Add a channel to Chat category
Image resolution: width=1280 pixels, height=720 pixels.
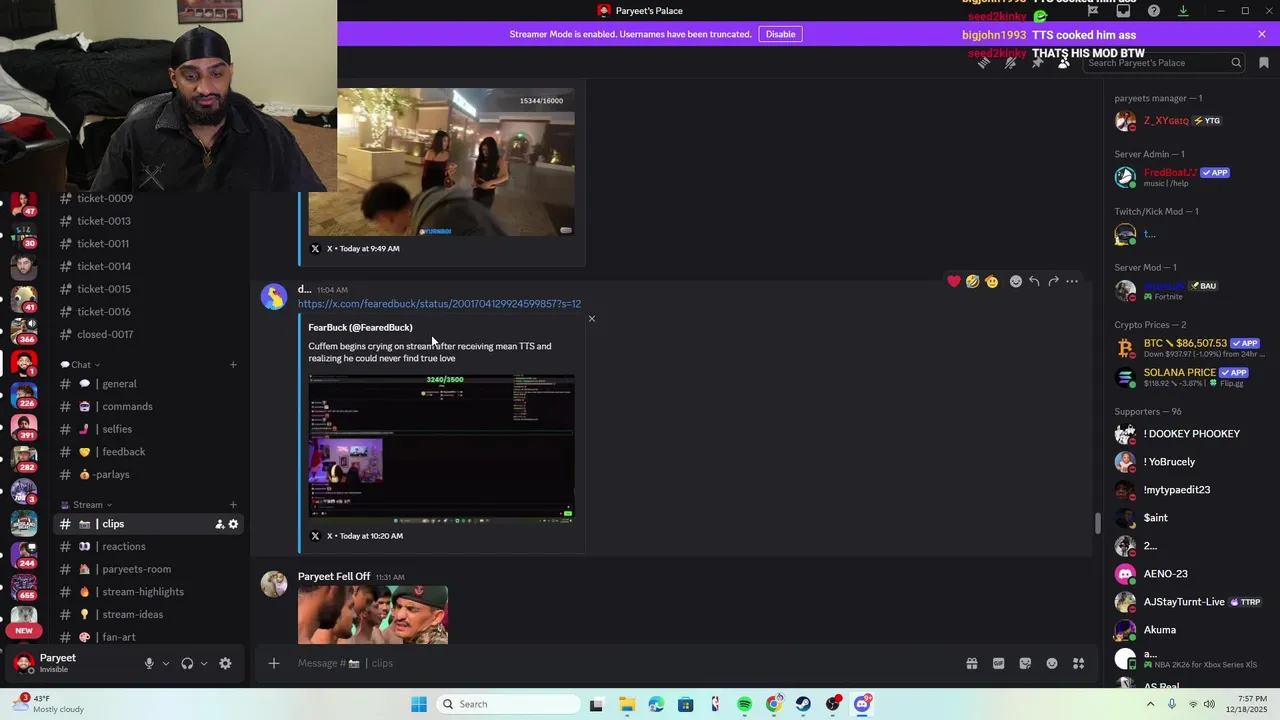pos(233,365)
